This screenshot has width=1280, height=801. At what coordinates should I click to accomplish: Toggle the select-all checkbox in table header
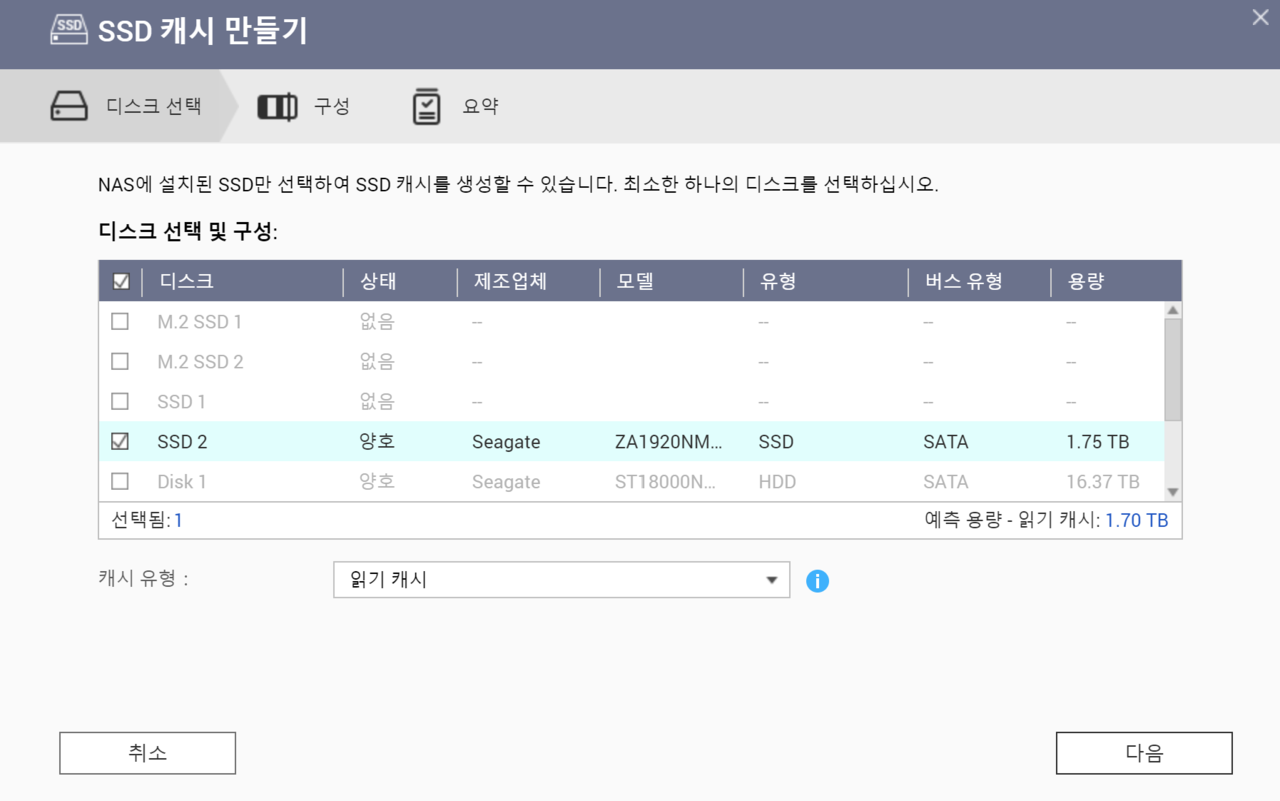pos(121,282)
